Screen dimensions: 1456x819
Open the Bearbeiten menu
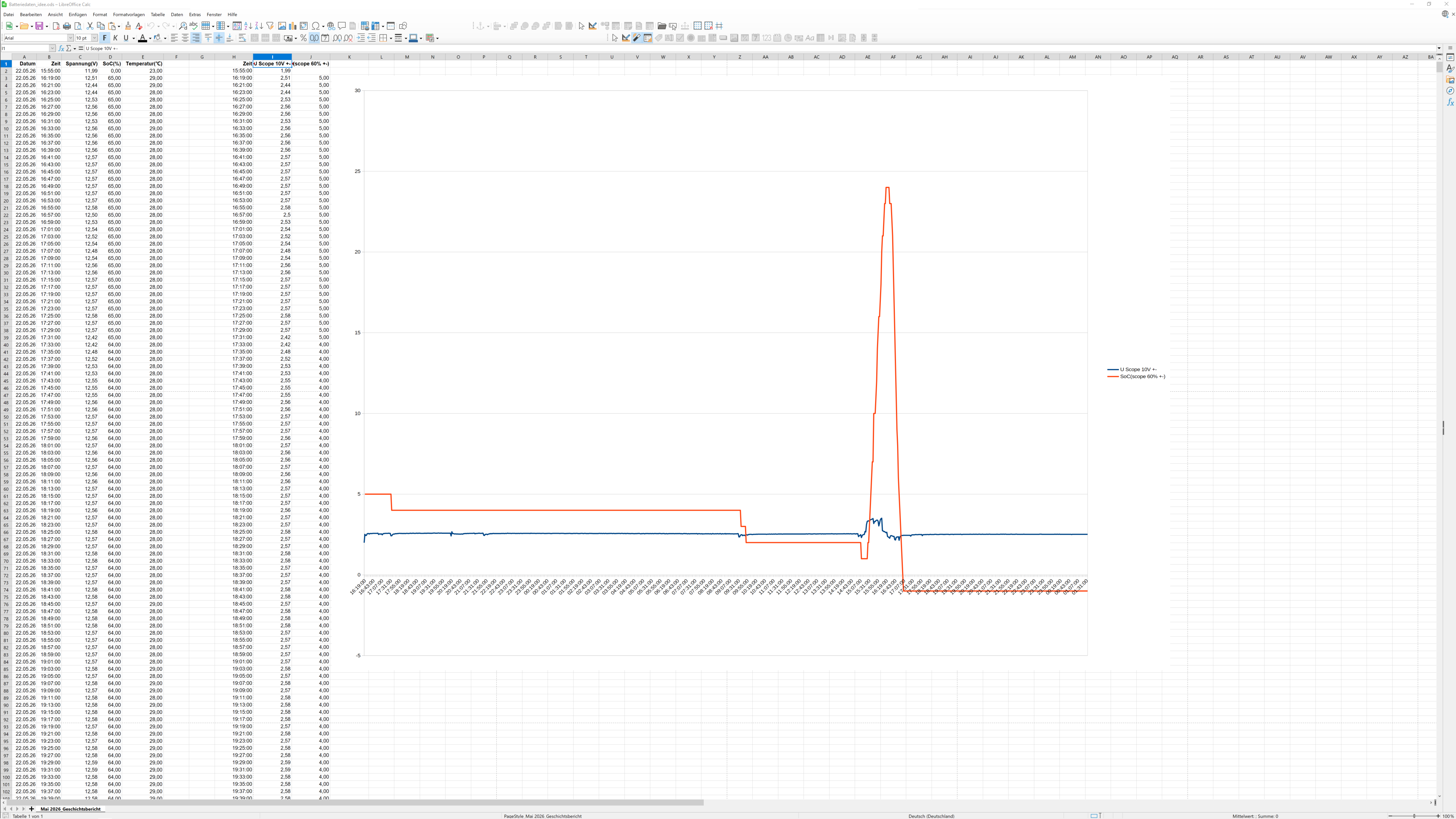[30, 15]
